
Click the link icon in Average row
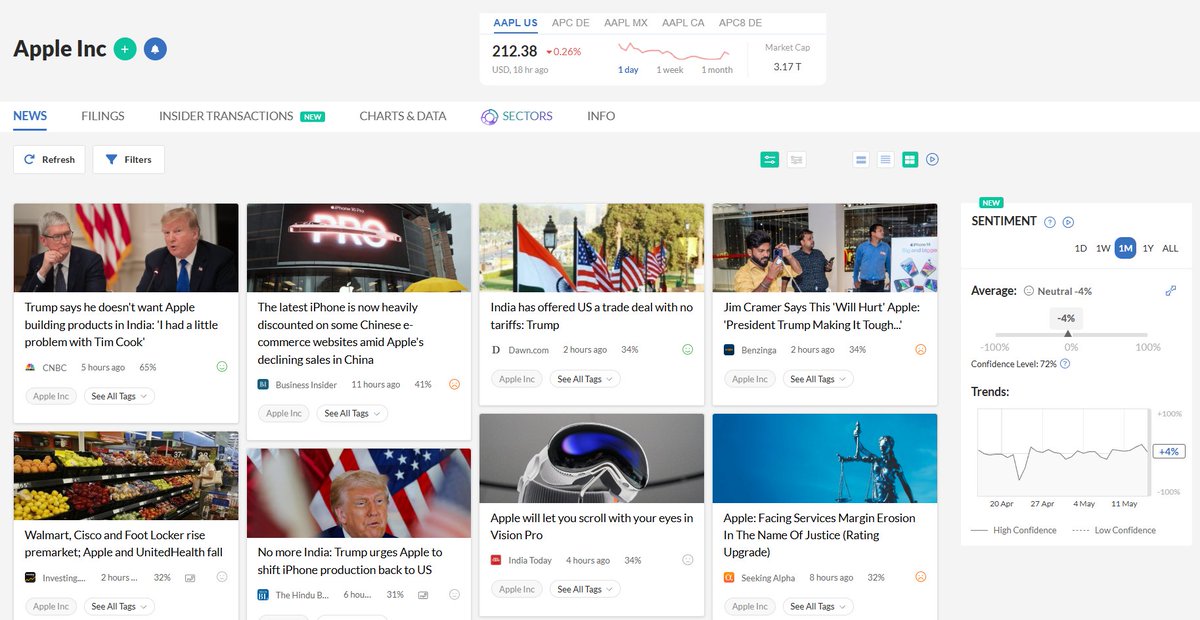coord(1171,291)
